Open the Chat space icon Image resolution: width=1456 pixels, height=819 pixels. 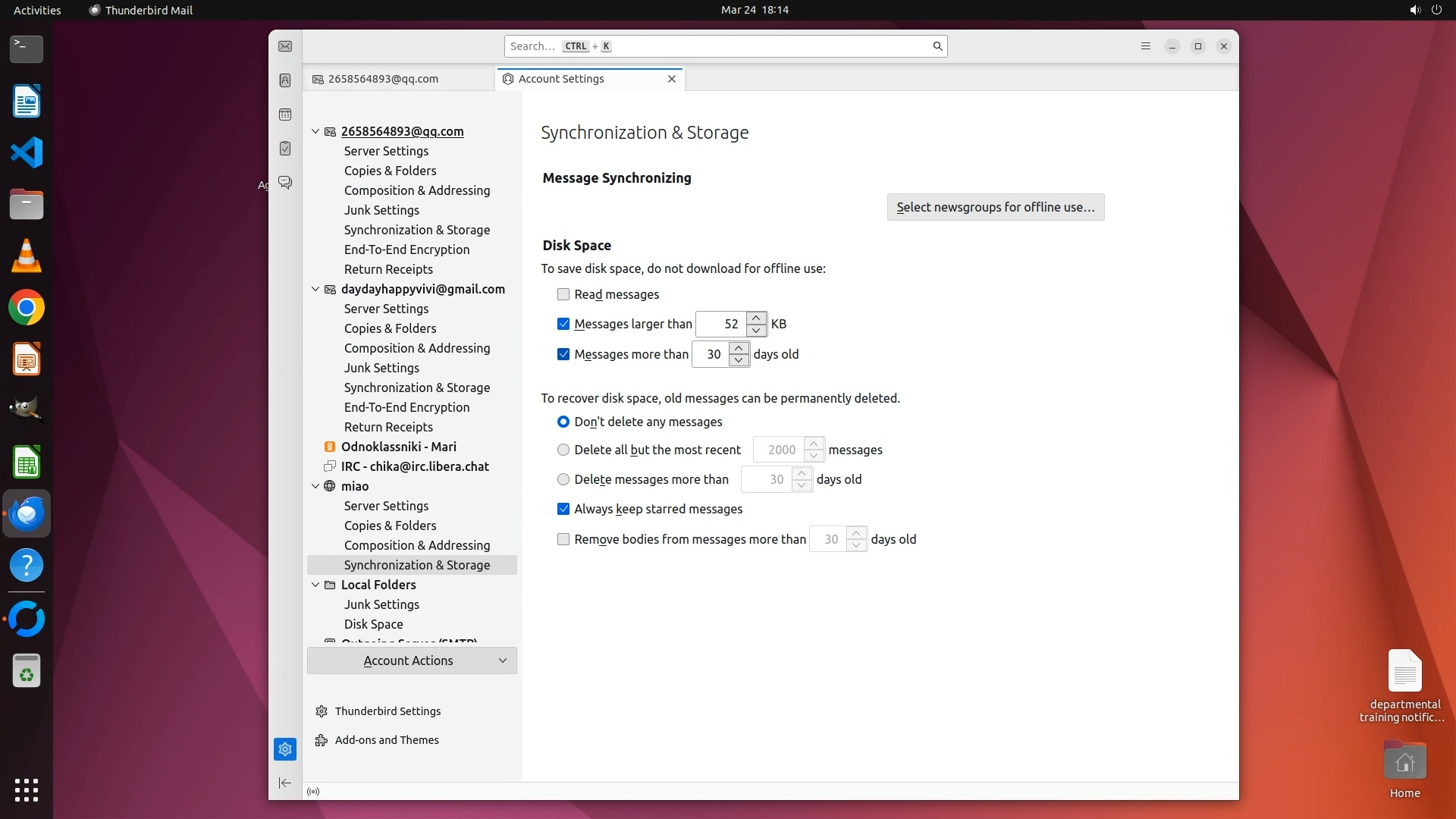285,183
